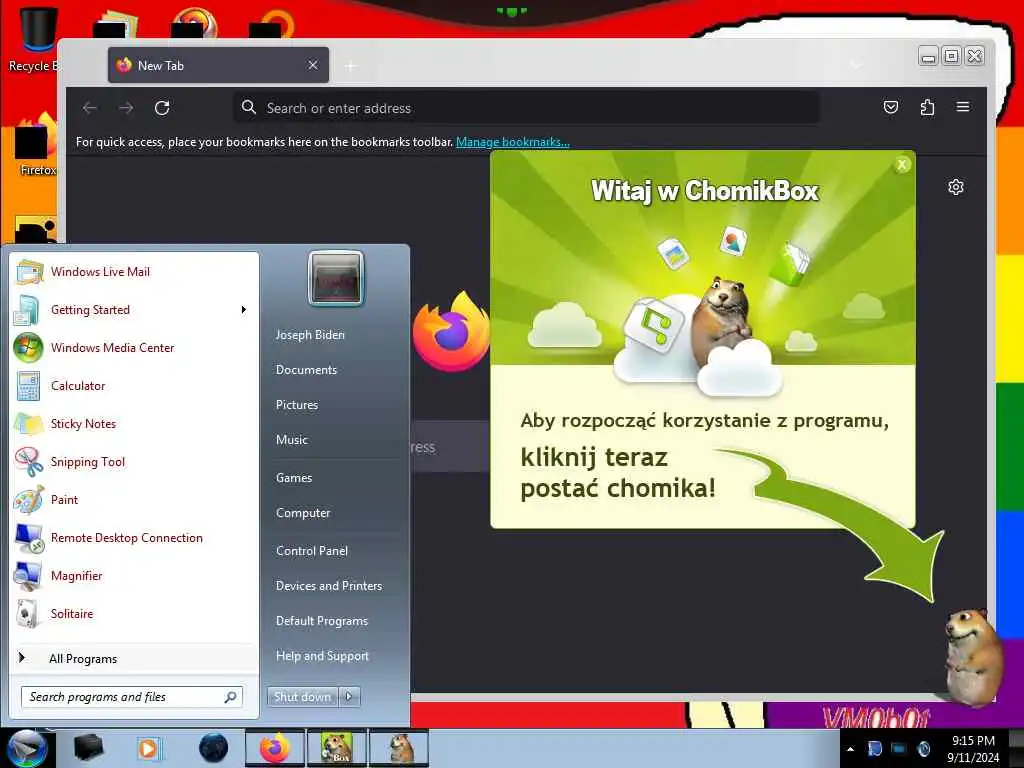Close the ChomikBox welcome popup
This screenshot has width=1024, height=768.
tap(902, 165)
